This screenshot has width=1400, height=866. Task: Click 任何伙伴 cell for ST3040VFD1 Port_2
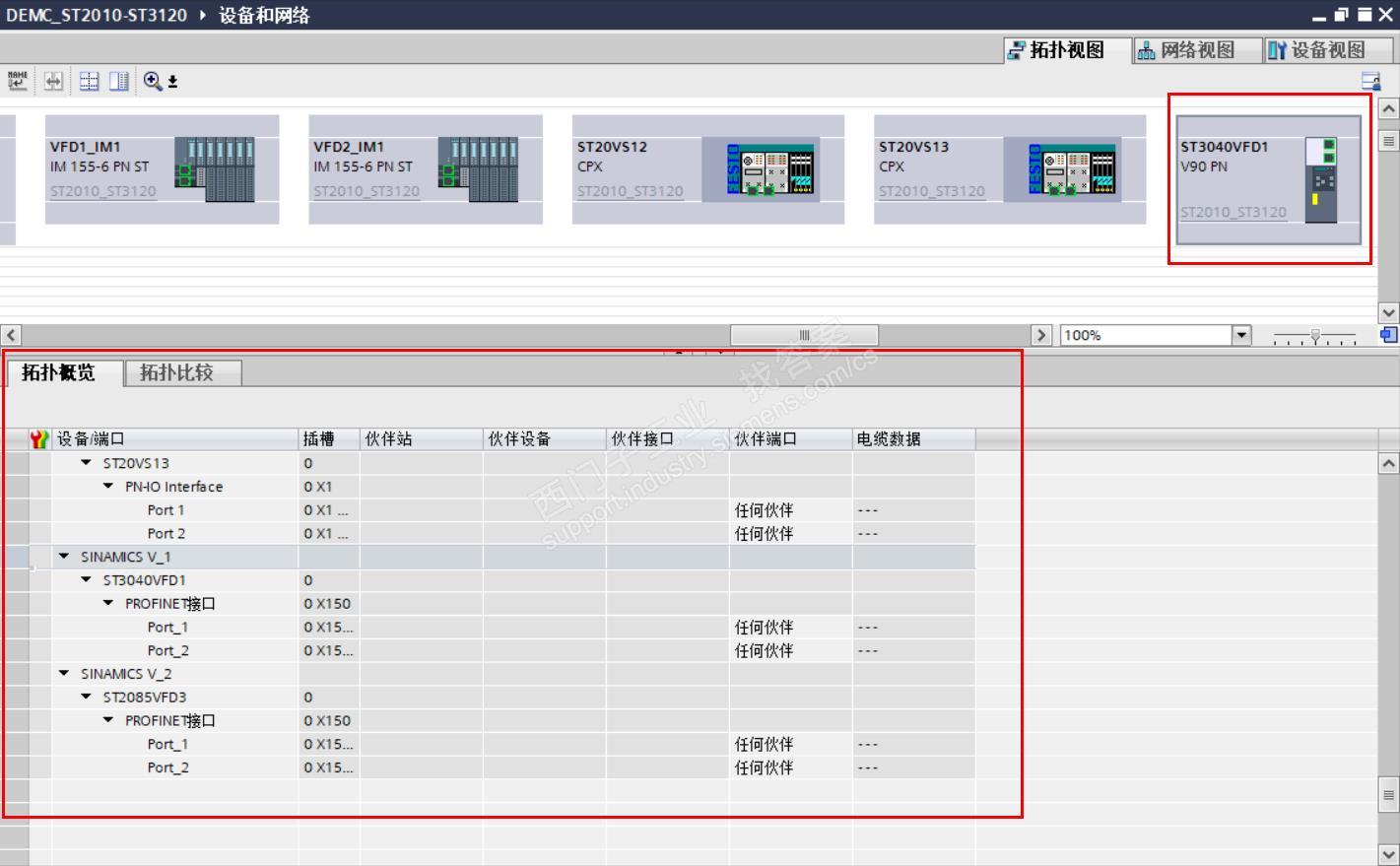point(791,651)
